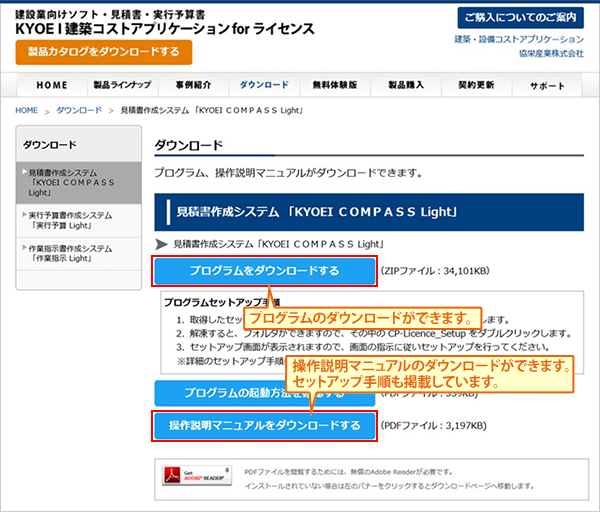
Task: Click the KYOEI 建築コストアプリケーション for ライセンス site title
Action: pos(165,29)
